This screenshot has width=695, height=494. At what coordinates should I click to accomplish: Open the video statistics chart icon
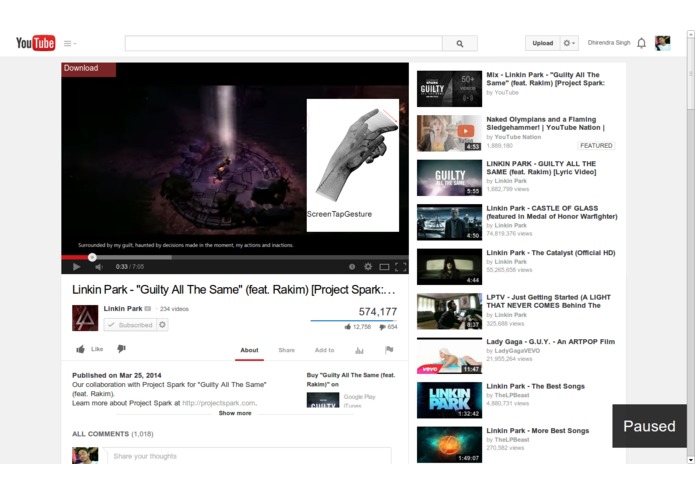pos(359,350)
